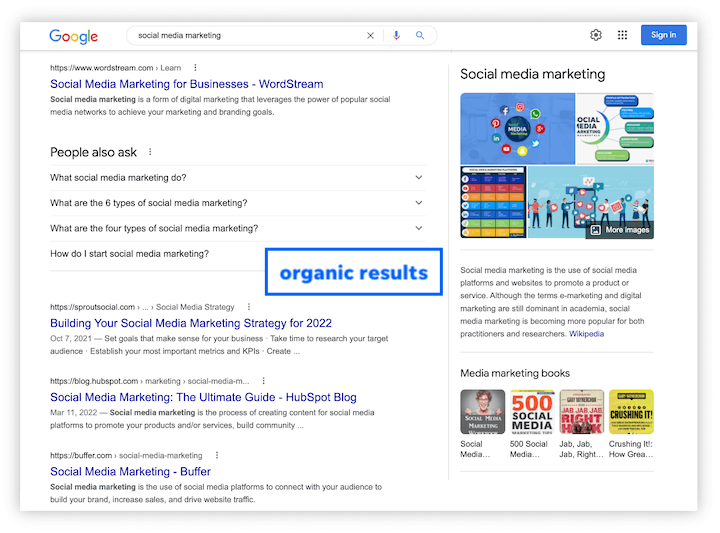The image size is (720, 533).
Task: Open the 500 Social Media book cover
Action: tap(532, 412)
